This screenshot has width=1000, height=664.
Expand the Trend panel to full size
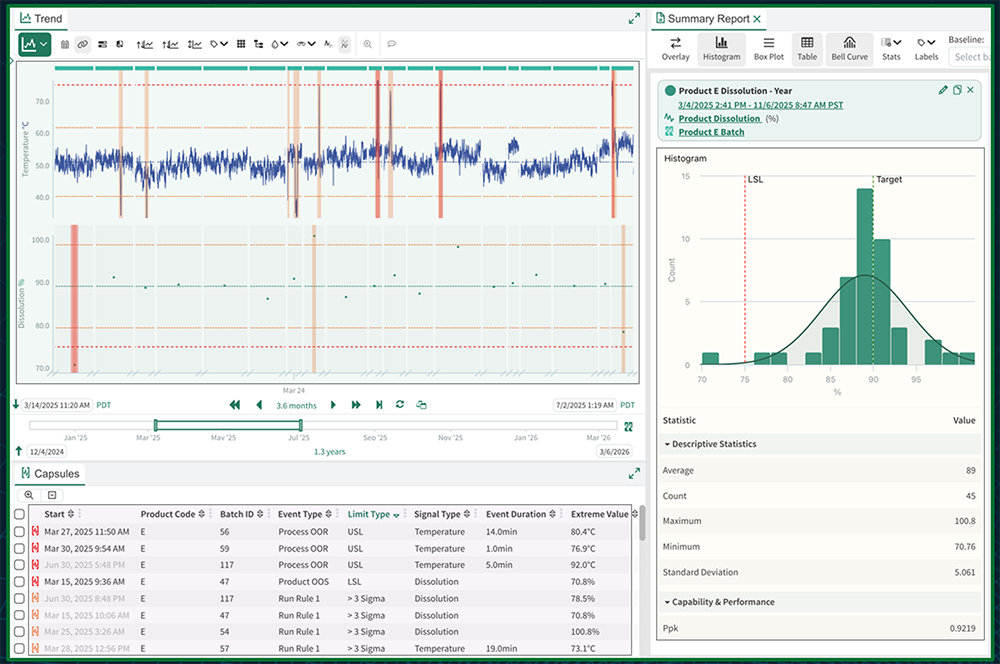[634, 19]
